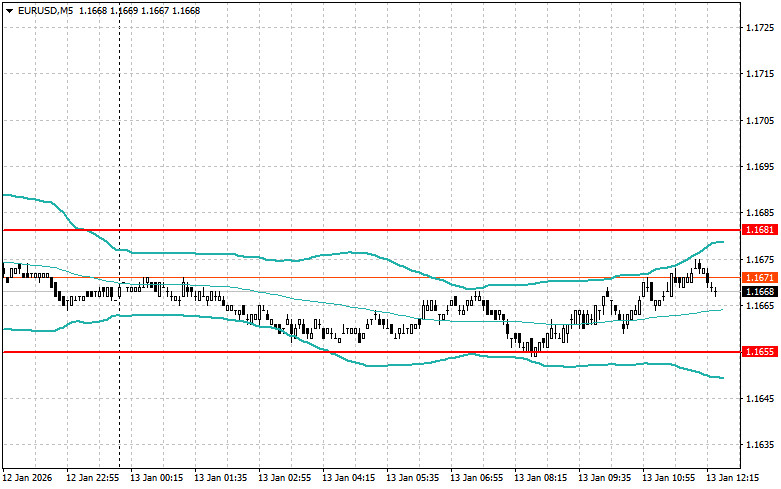
Task: Click the 1.1695 price scale value
Action: (x=760, y=167)
